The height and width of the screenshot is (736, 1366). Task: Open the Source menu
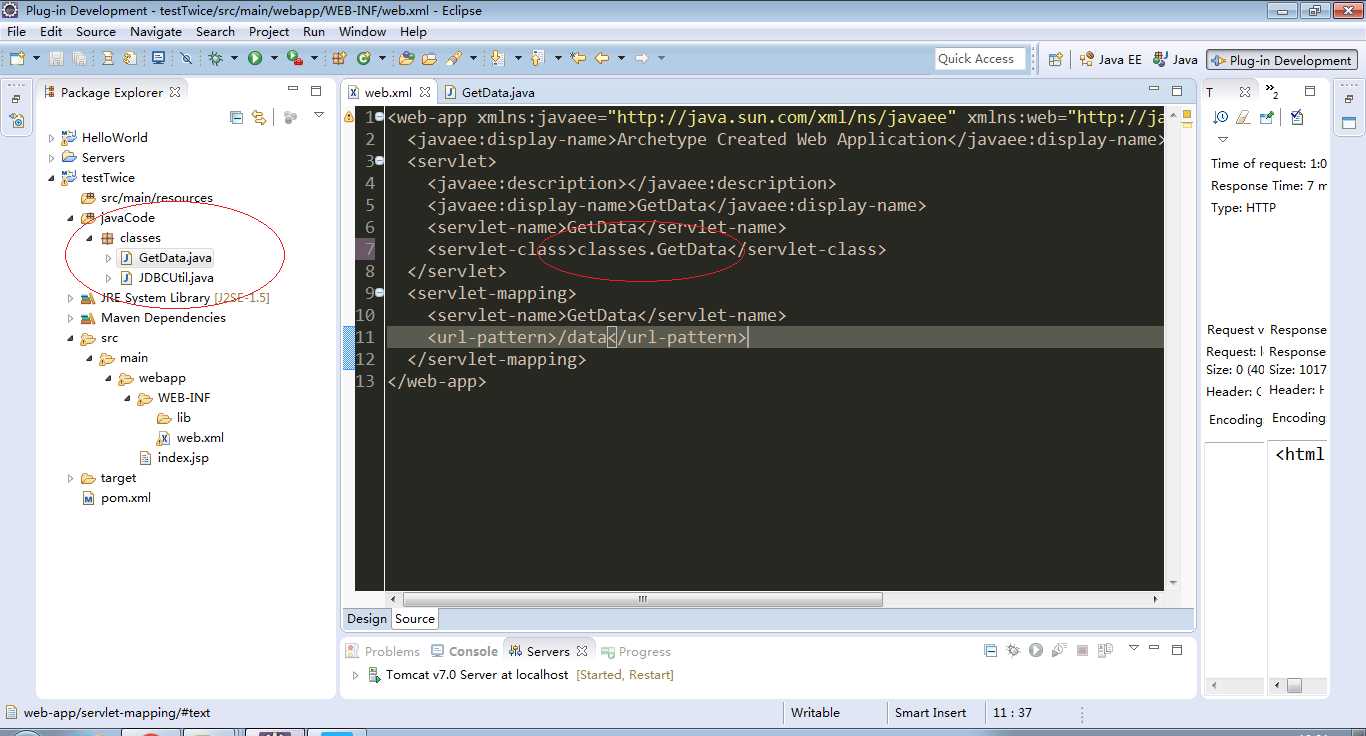tap(96, 32)
